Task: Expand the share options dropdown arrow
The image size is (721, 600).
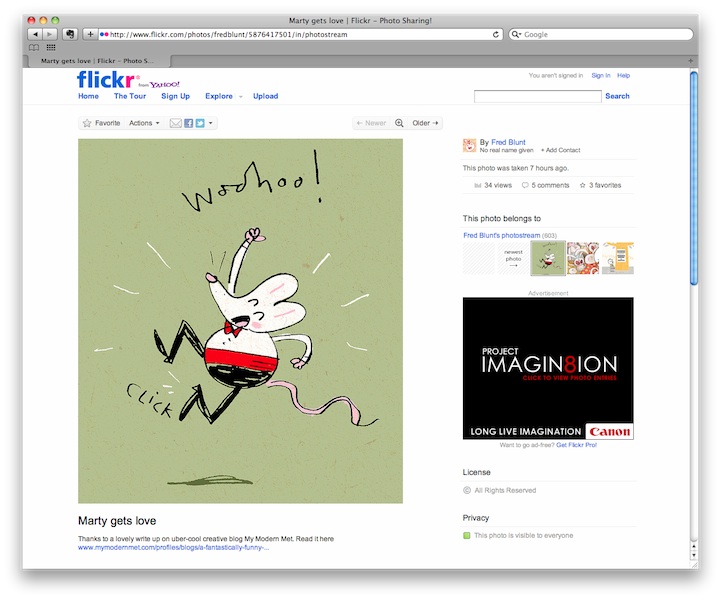Action: [211, 123]
